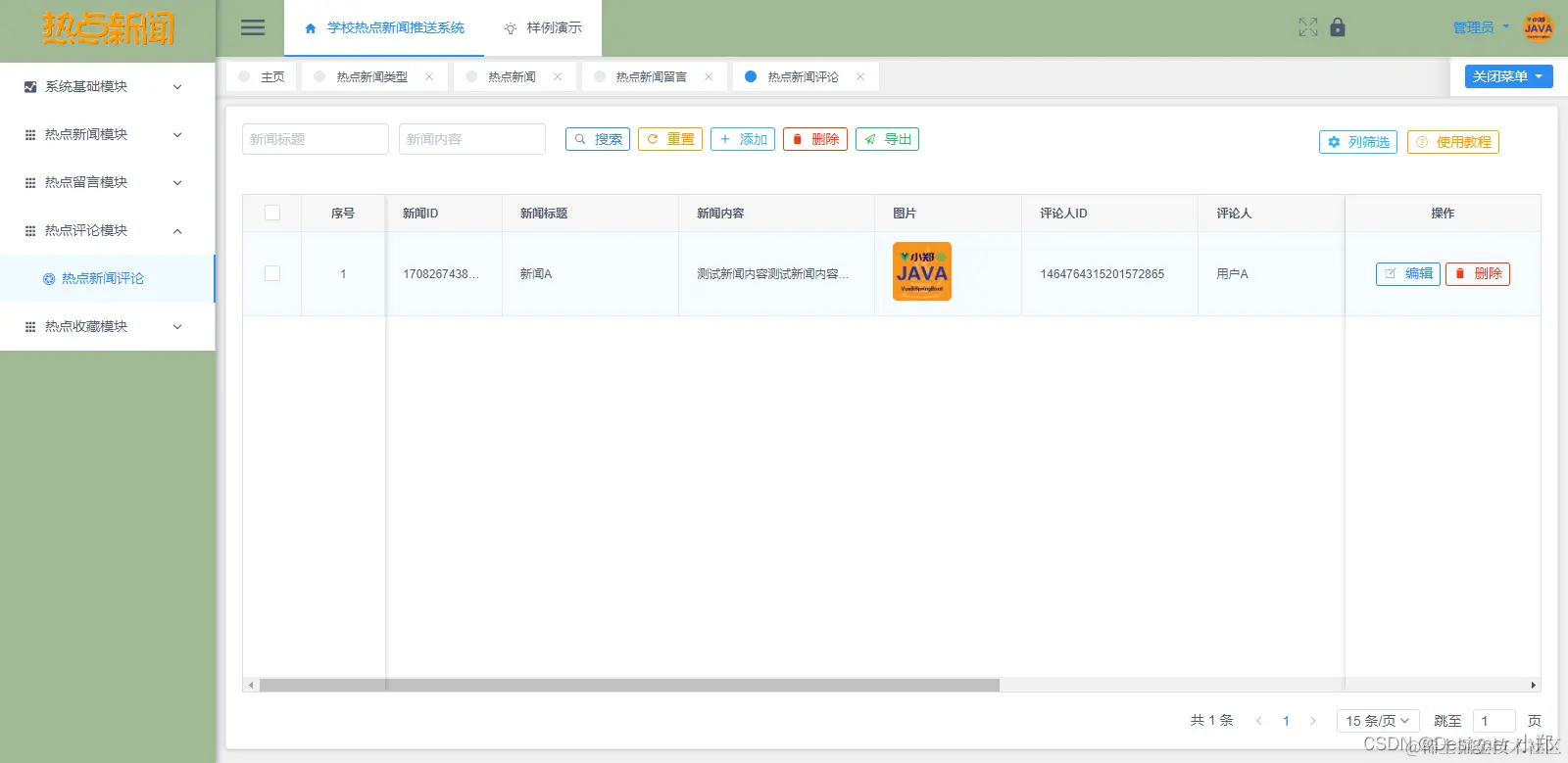Image resolution: width=1568 pixels, height=763 pixels.
Task: Tick the checkbox for row 新闻A
Action: click(x=272, y=273)
